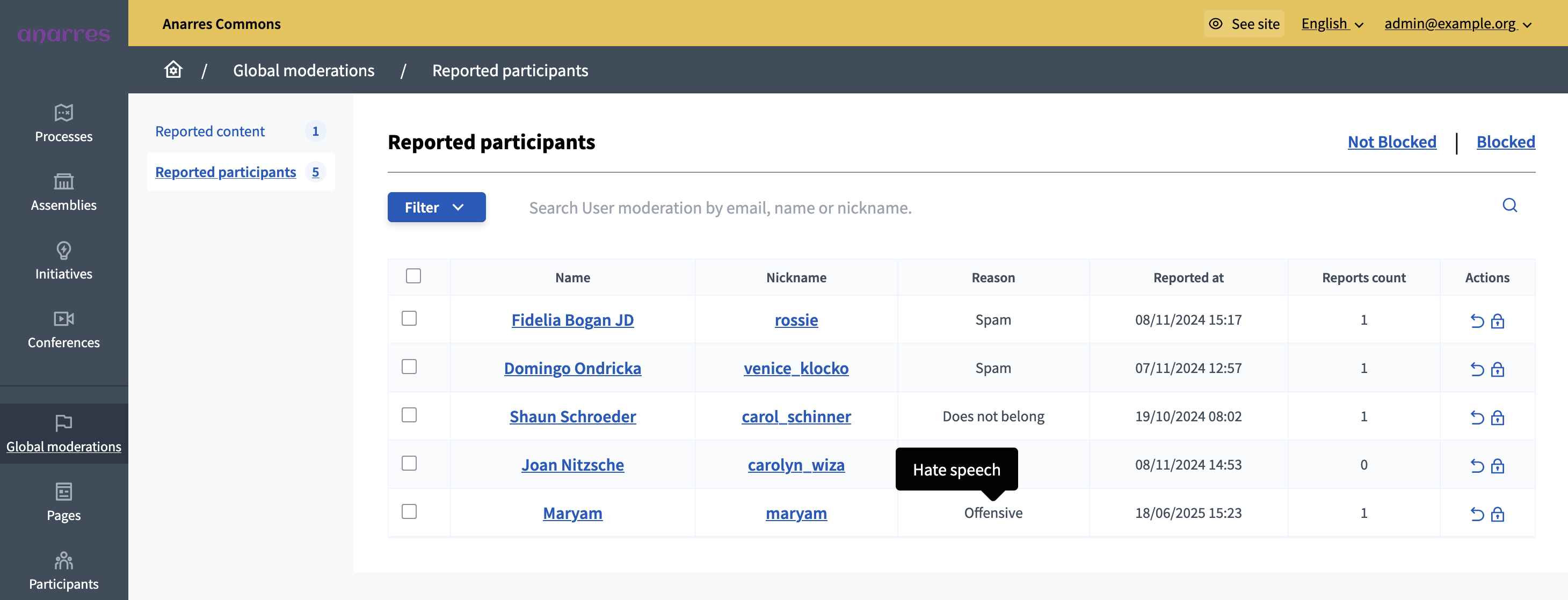
Task: Toggle the select-all checkbox in the table header
Action: (414, 276)
